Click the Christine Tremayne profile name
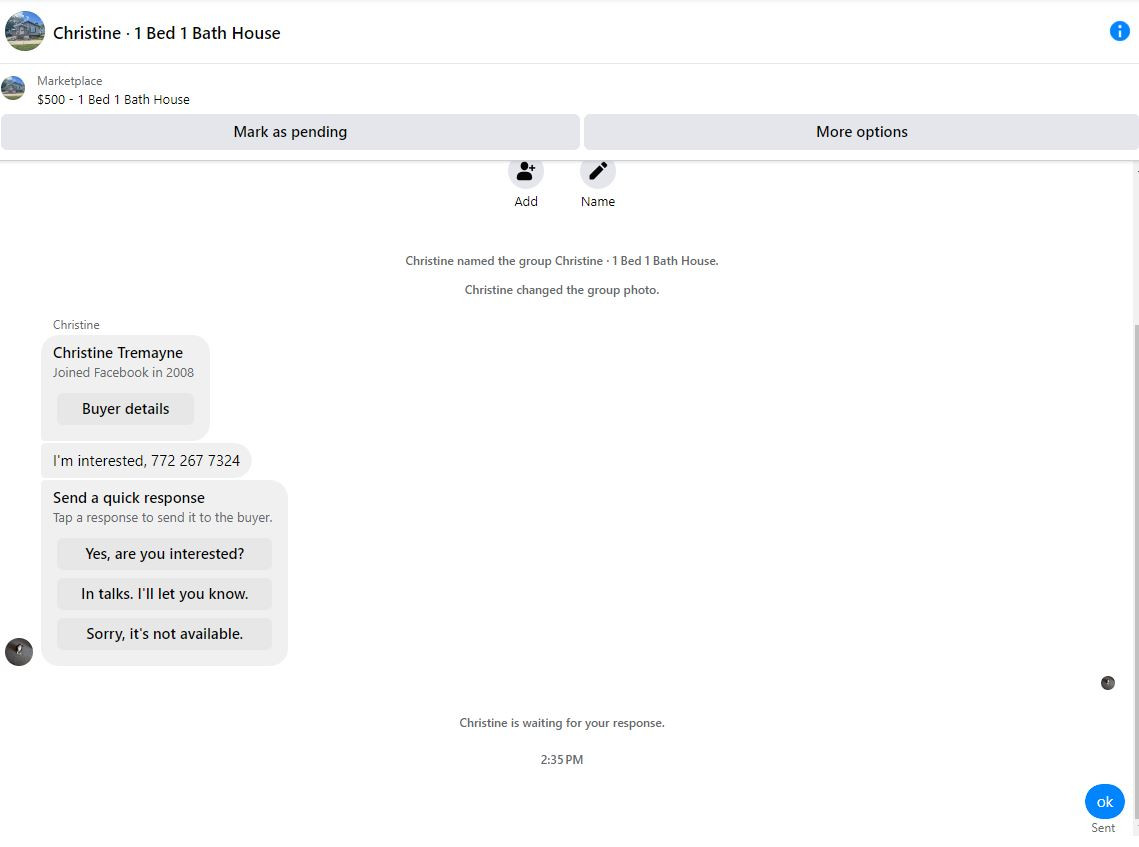 tap(118, 352)
